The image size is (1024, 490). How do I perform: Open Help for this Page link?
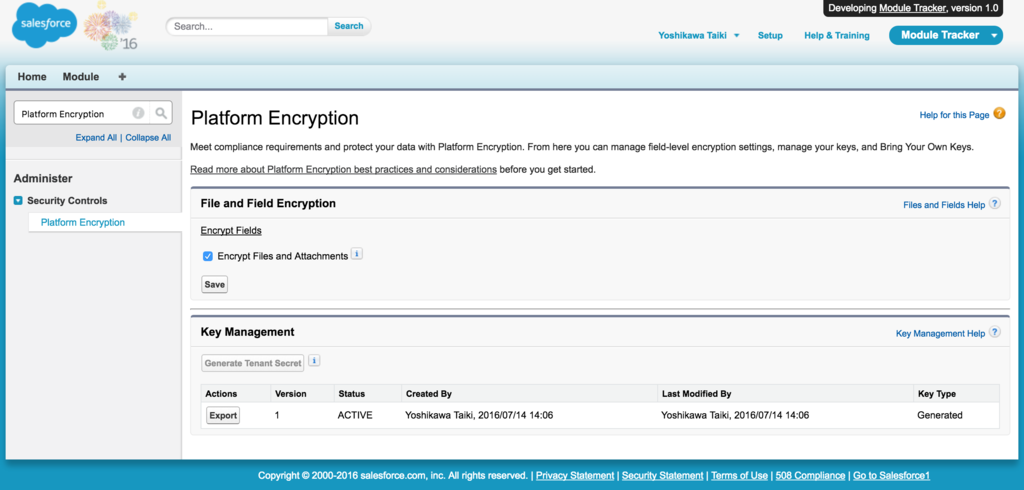(x=954, y=115)
